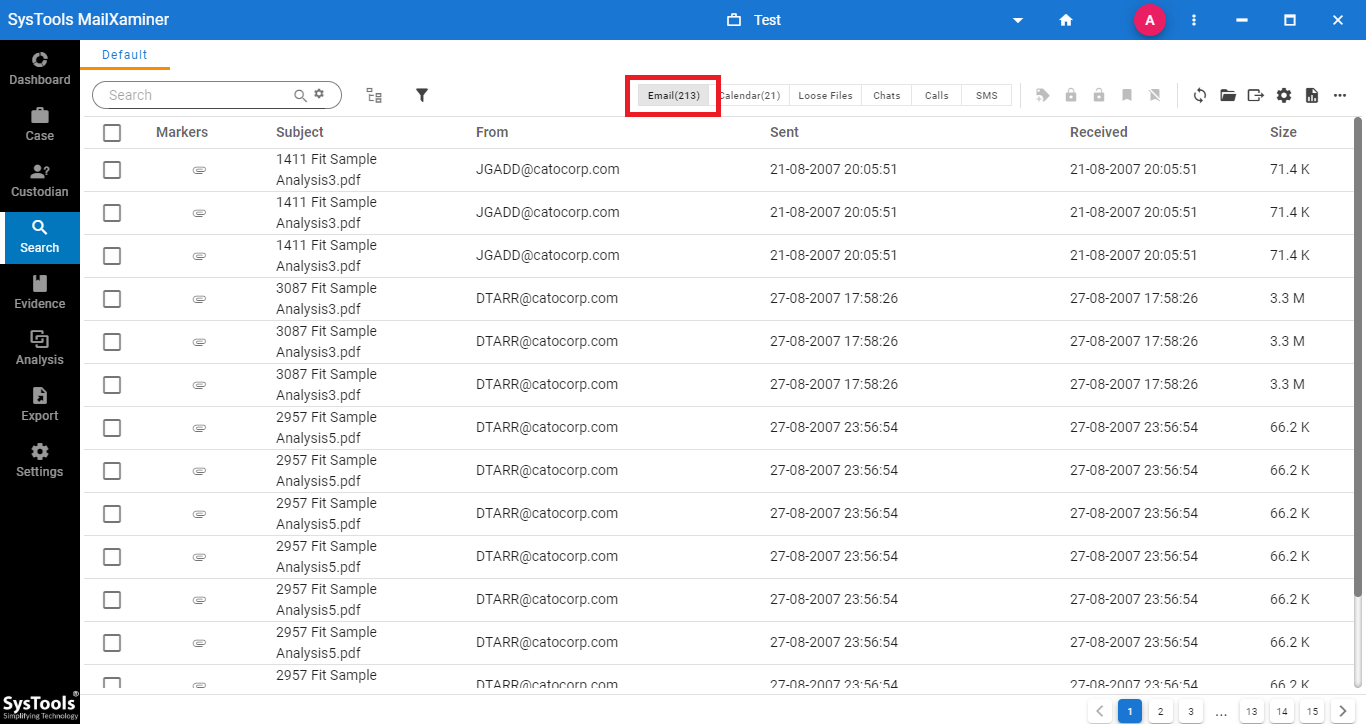Check the second 1411 Fit Sample Analysis3.pdf row
Viewport: 1366px width, 724px height.
click(x=112, y=213)
